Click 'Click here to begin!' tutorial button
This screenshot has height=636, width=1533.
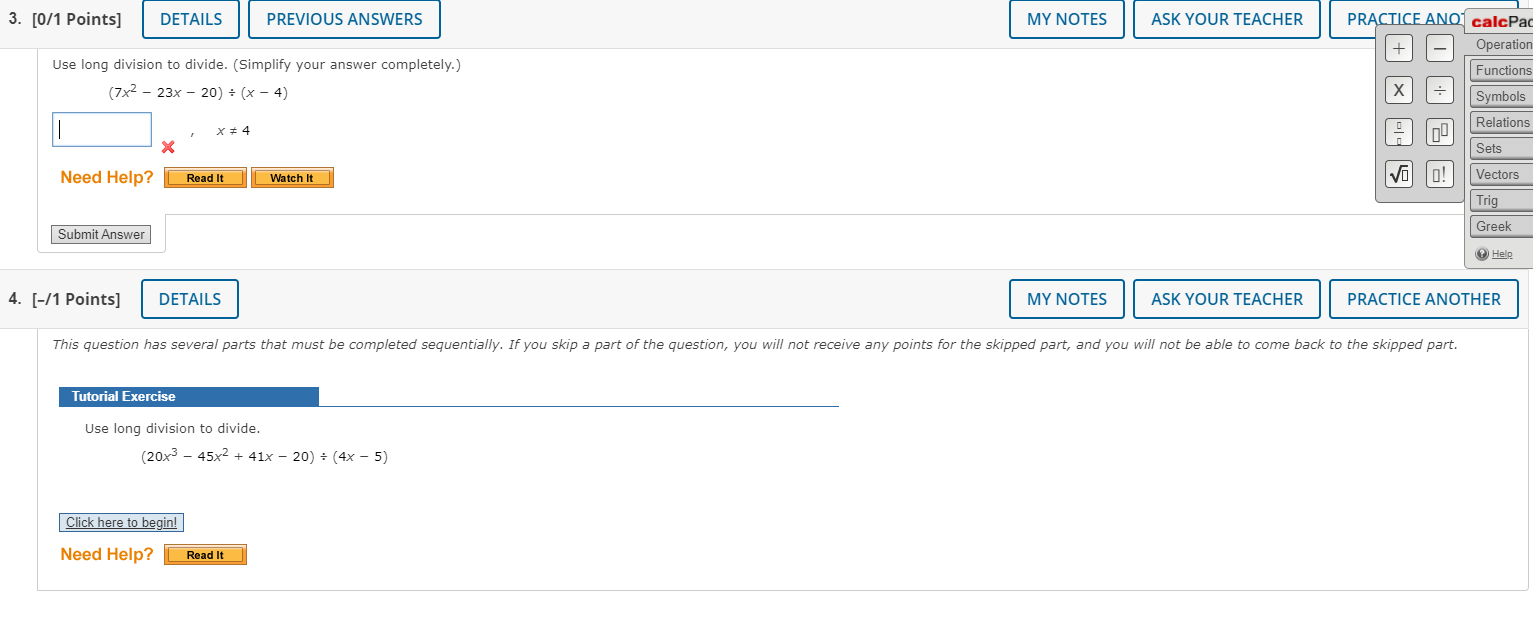click(121, 522)
